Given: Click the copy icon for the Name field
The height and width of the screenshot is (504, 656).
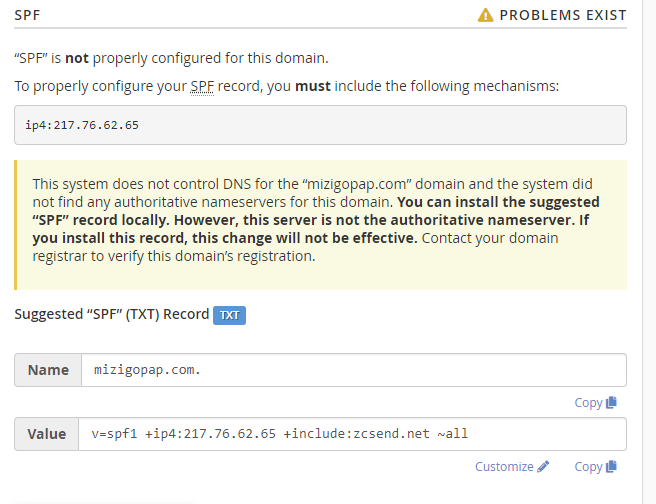Looking at the screenshot, I should 611,403.
